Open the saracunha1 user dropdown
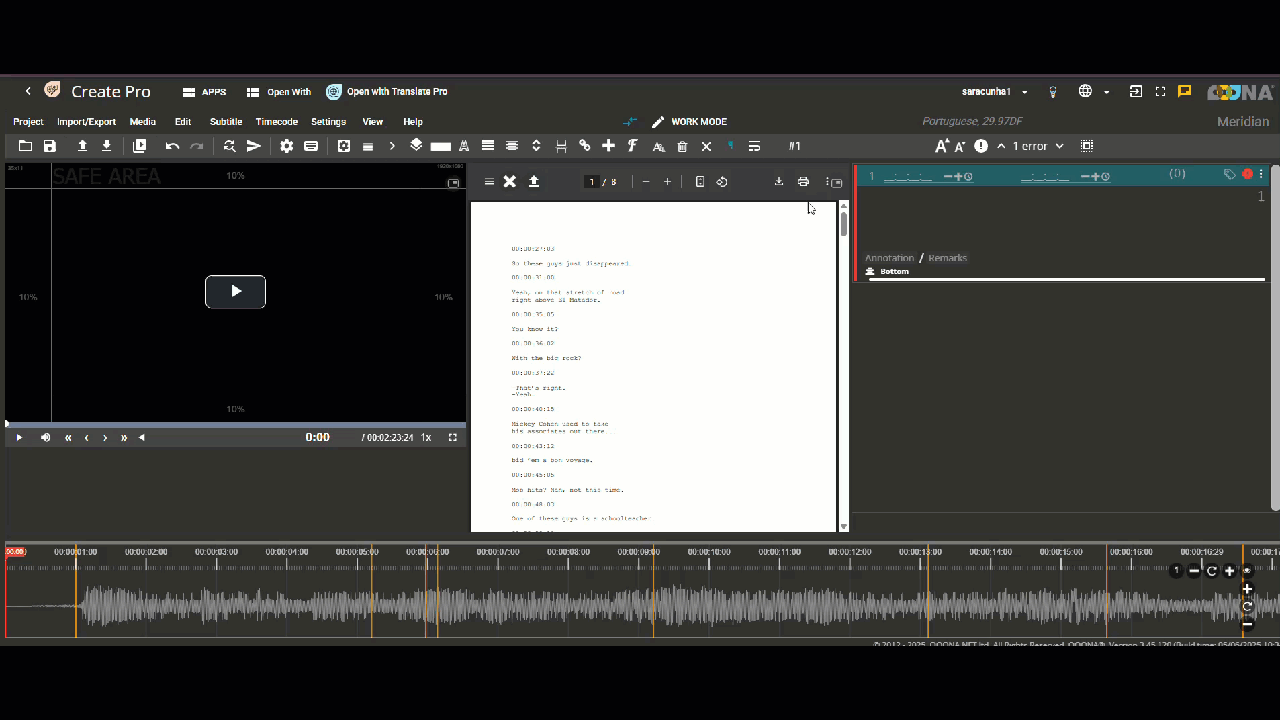The width and height of the screenshot is (1280, 720). (994, 92)
